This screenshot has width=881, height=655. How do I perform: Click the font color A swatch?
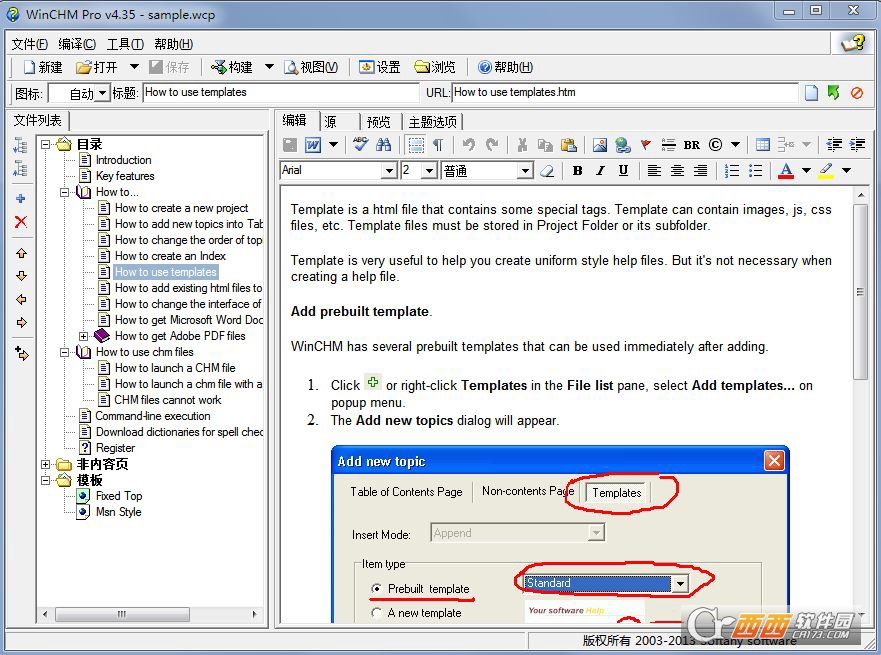pos(785,171)
